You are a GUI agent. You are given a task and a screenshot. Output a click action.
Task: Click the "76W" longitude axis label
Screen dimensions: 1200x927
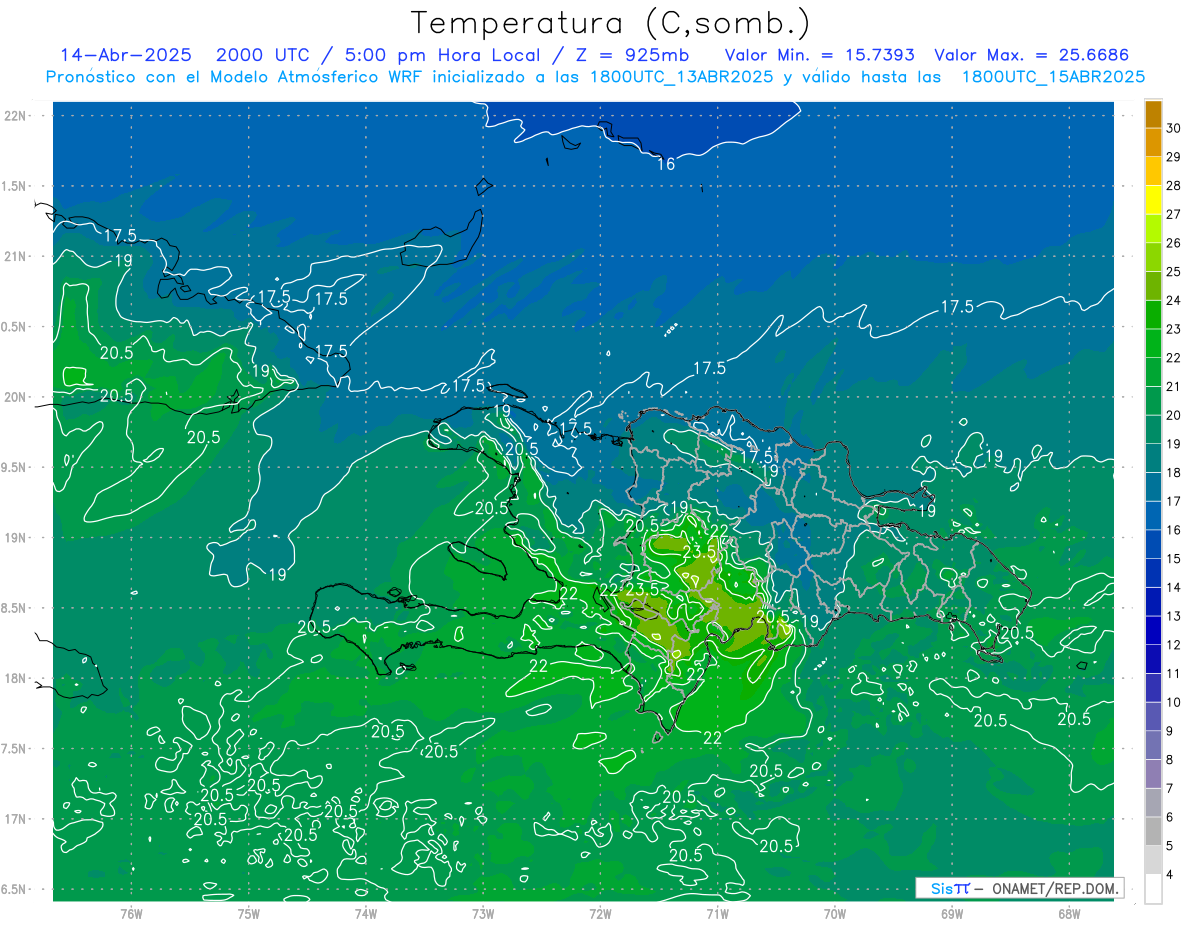coord(131,914)
